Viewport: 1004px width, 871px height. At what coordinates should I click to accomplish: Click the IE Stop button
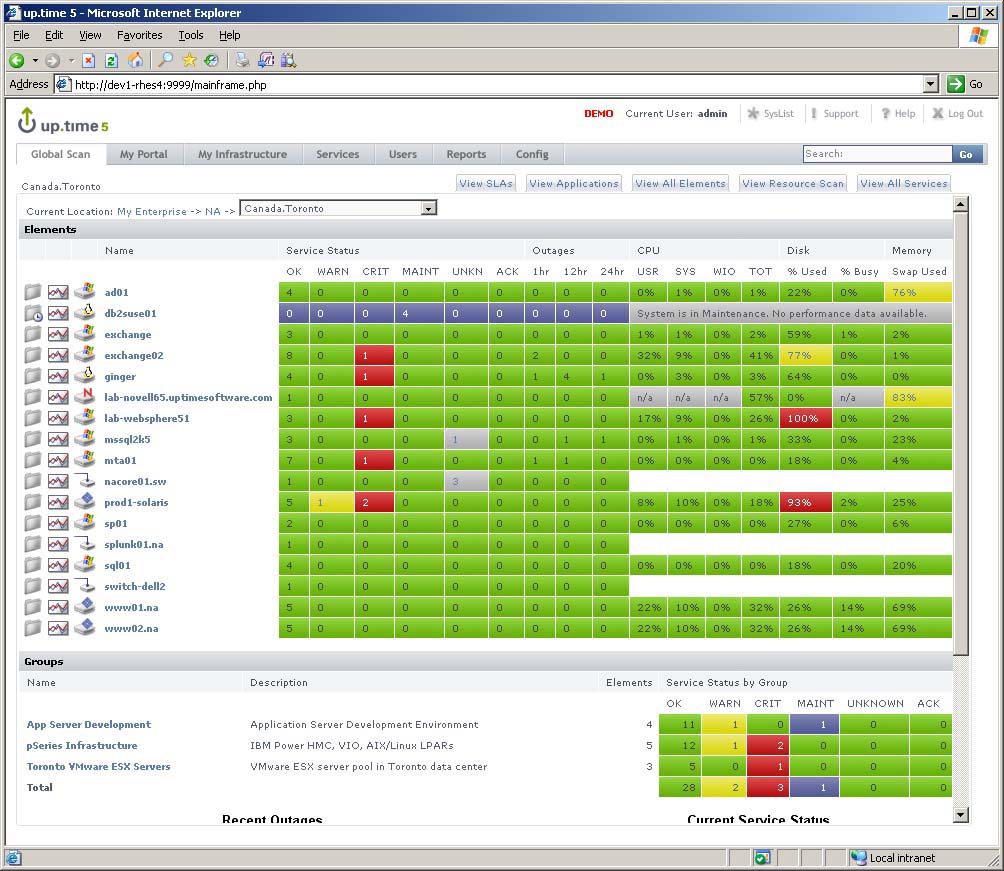(x=88, y=60)
